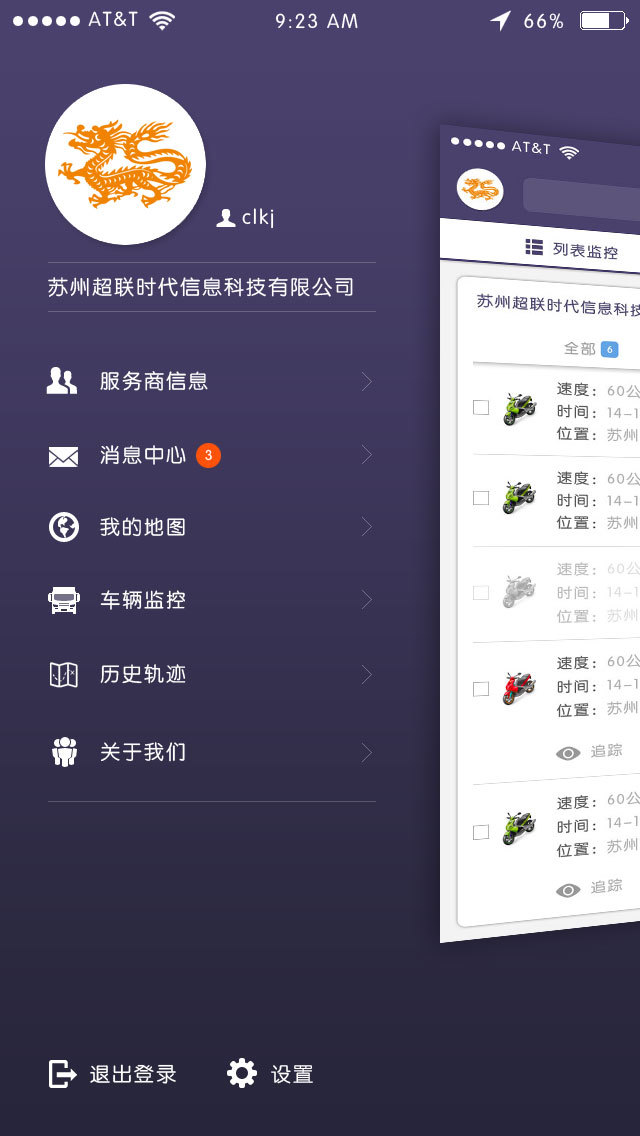Click the 历史轨迹 map icon

coord(63,675)
